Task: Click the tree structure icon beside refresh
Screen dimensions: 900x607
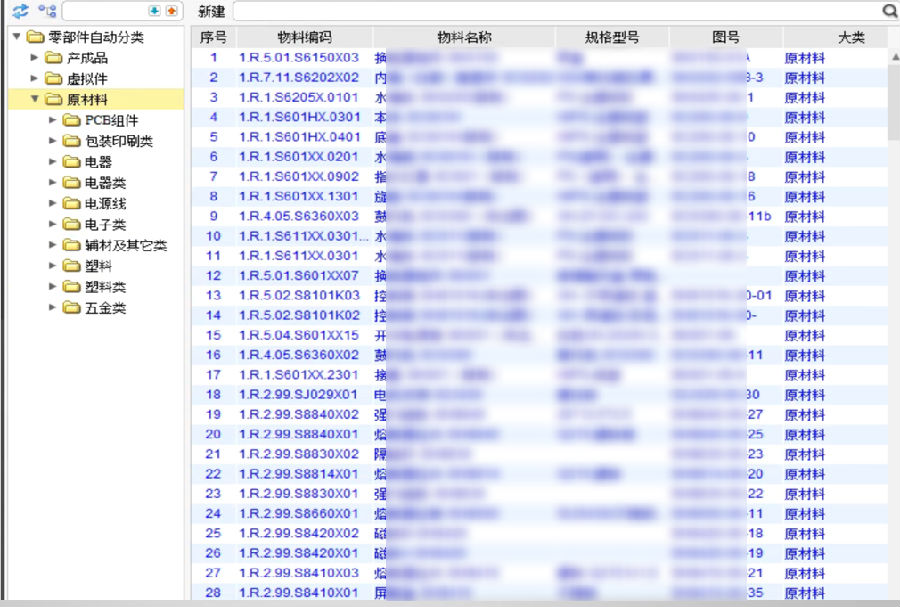Action: (x=46, y=11)
